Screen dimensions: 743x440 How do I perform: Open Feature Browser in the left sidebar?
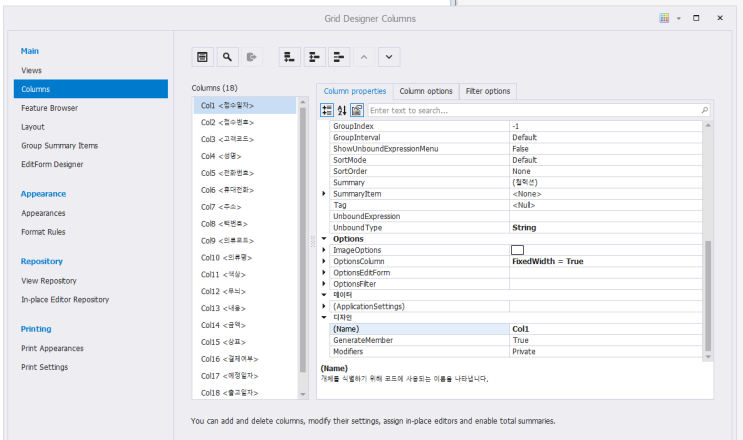(x=49, y=108)
